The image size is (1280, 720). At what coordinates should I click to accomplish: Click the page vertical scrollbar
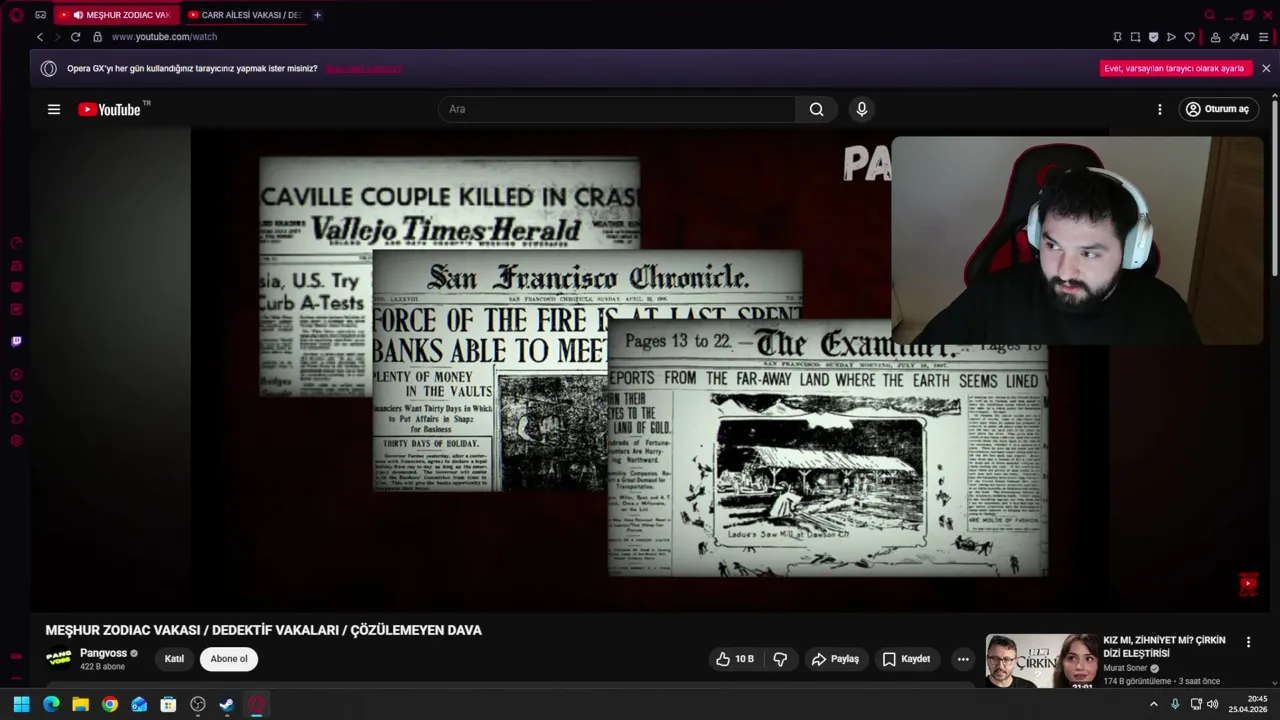[x=1275, y=187]
